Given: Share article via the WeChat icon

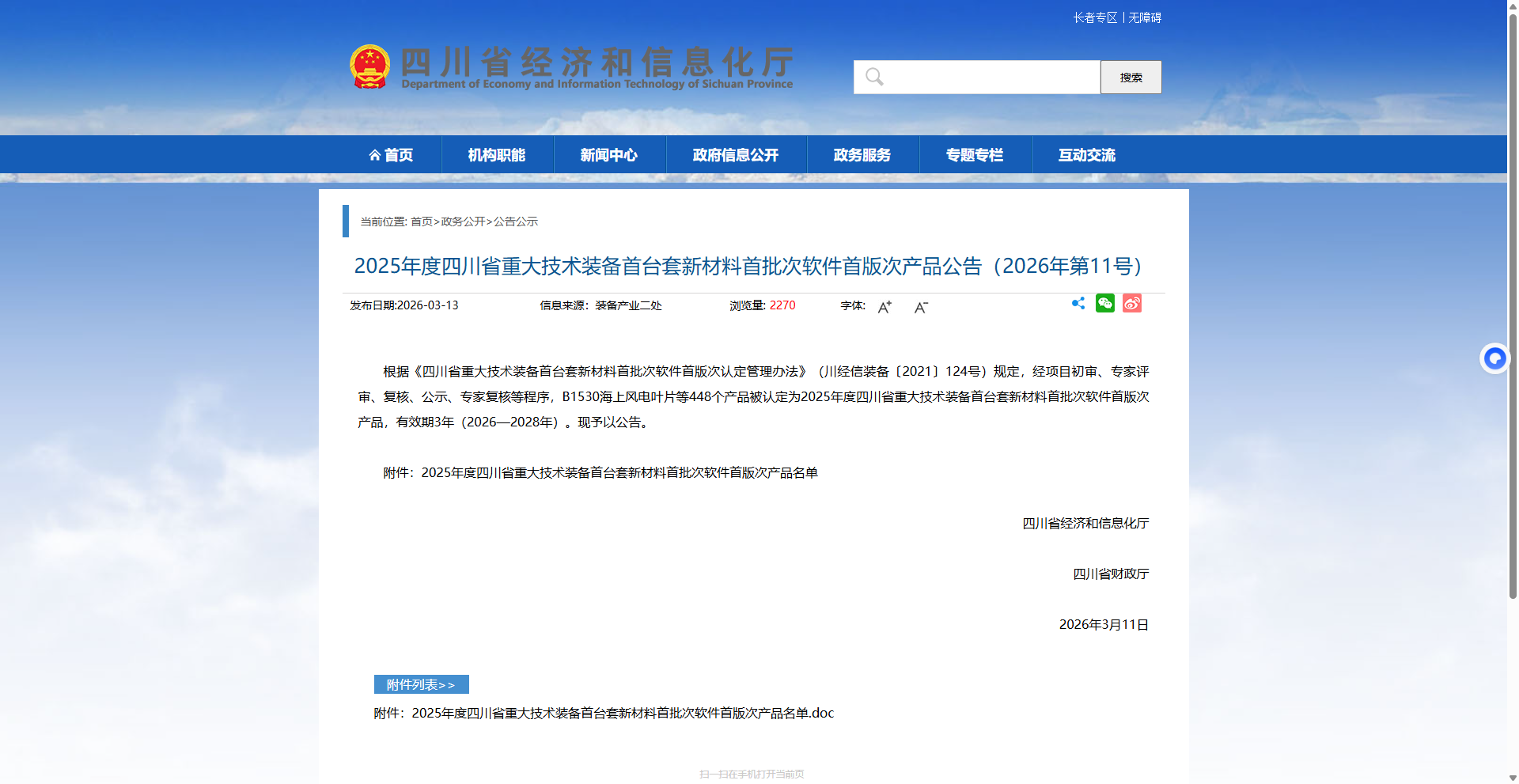Looking at the screenshot, I should [x=1104, y=304].
